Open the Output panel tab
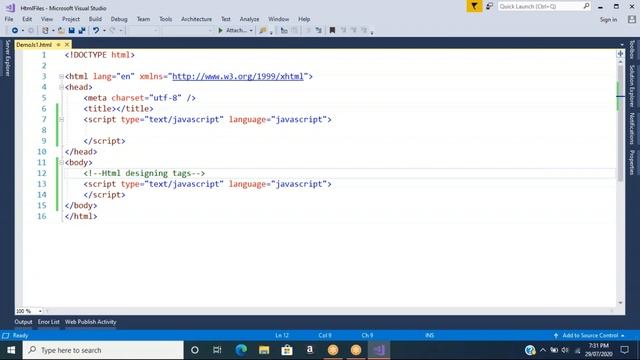This screenshot has width=640, height=360. point(23,322)
